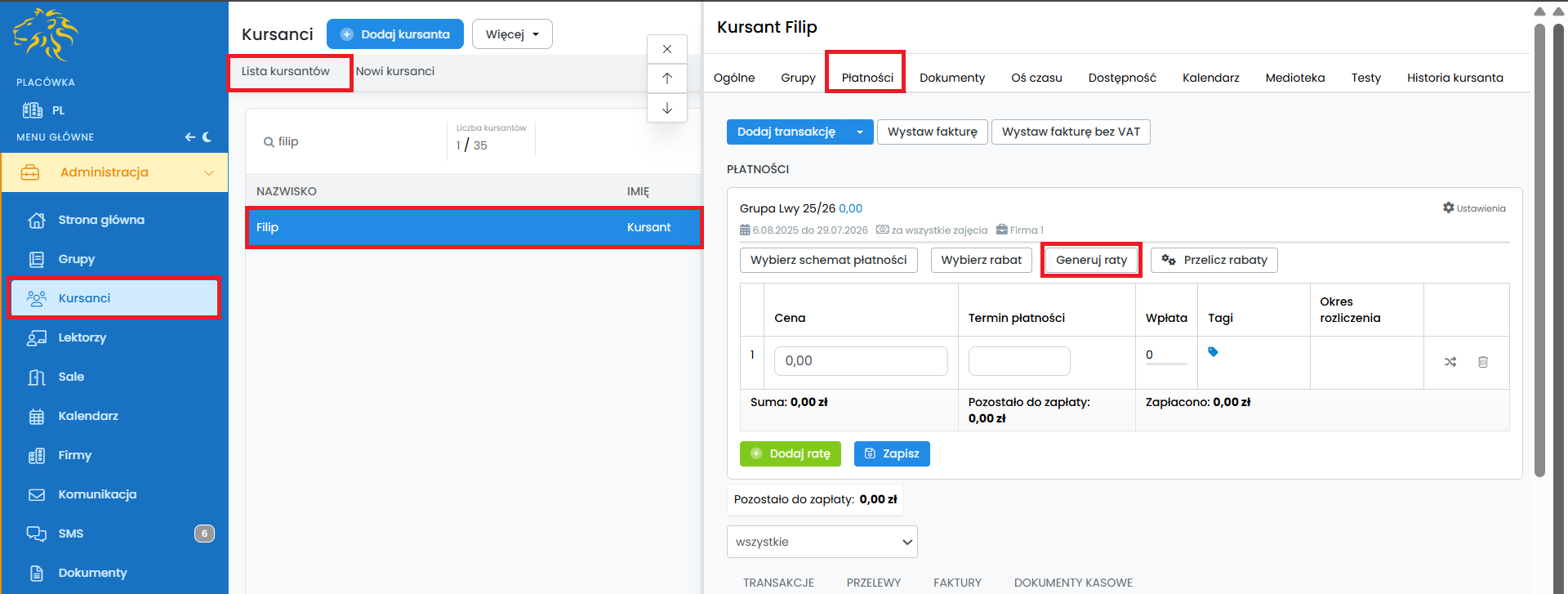Click the shuffle icon in the installment row
The width and height of the screenshot is (1568, 594).
[1450, 362]
